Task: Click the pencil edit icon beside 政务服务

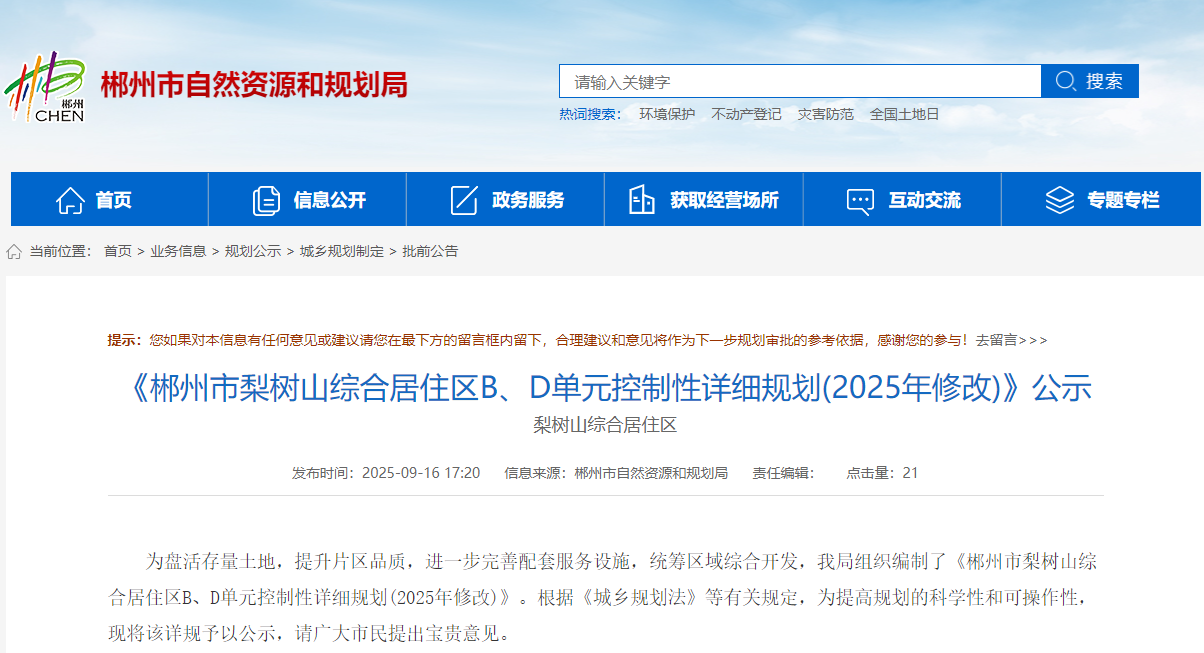Action: click(x=464, y=200)
